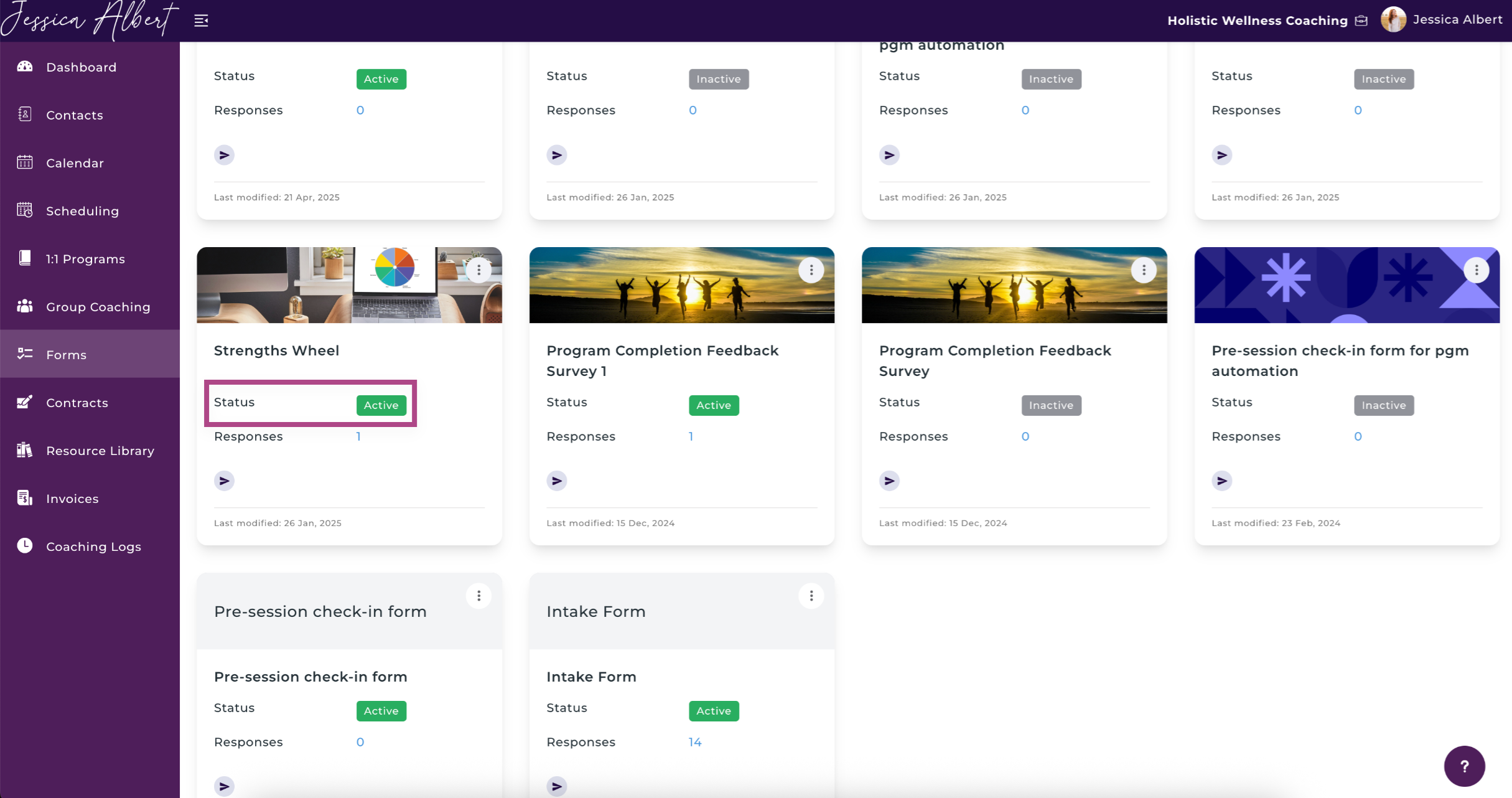
Task: Click Active status badge on Strengths Wheel
Action: pyautogui.click(x=381, y=405)
